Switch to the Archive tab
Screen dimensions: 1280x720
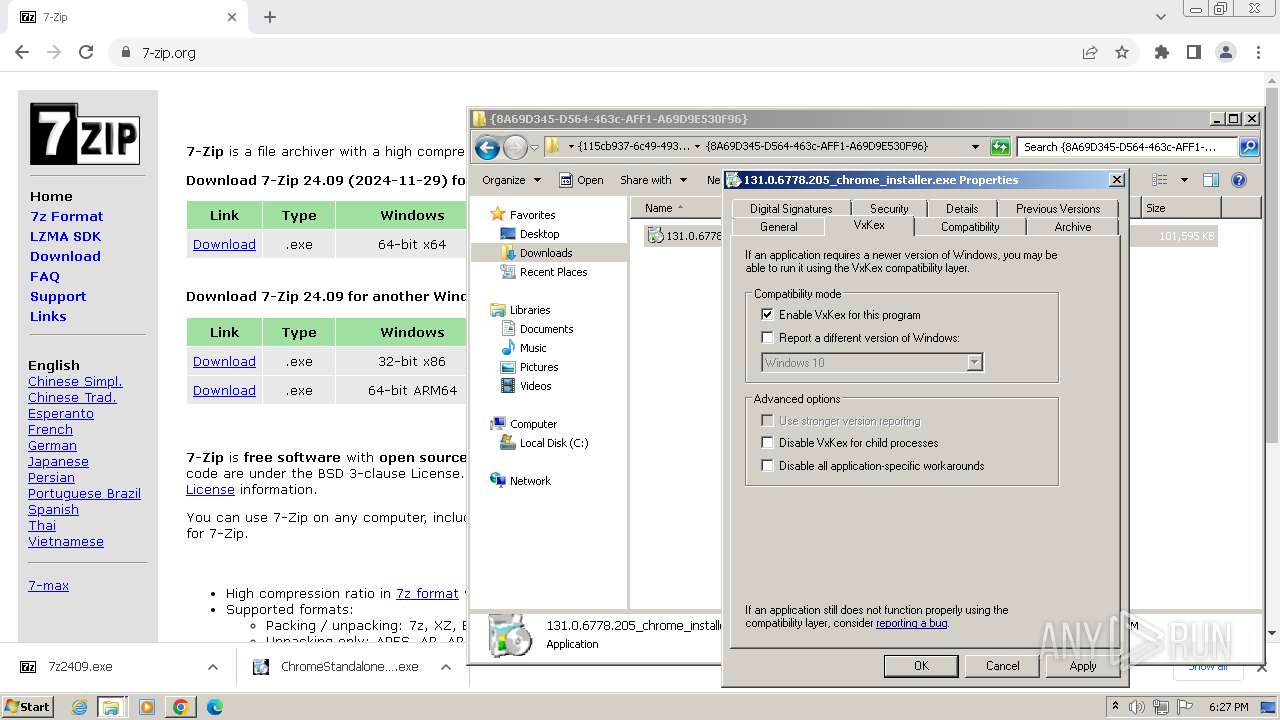1073,227
